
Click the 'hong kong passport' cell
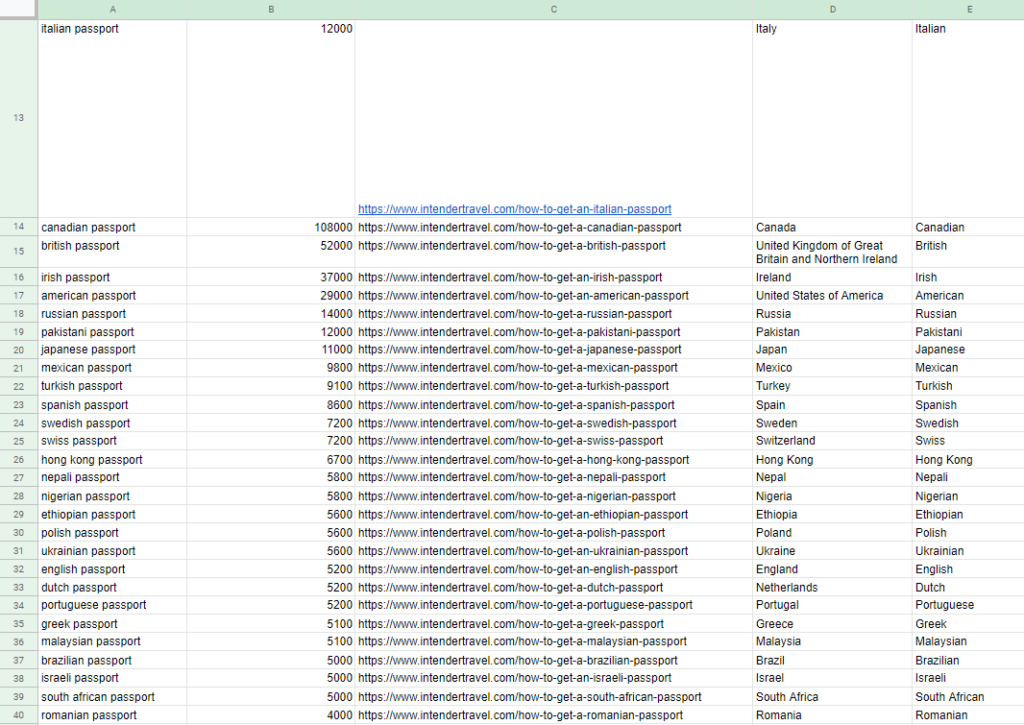click(112, 460)
